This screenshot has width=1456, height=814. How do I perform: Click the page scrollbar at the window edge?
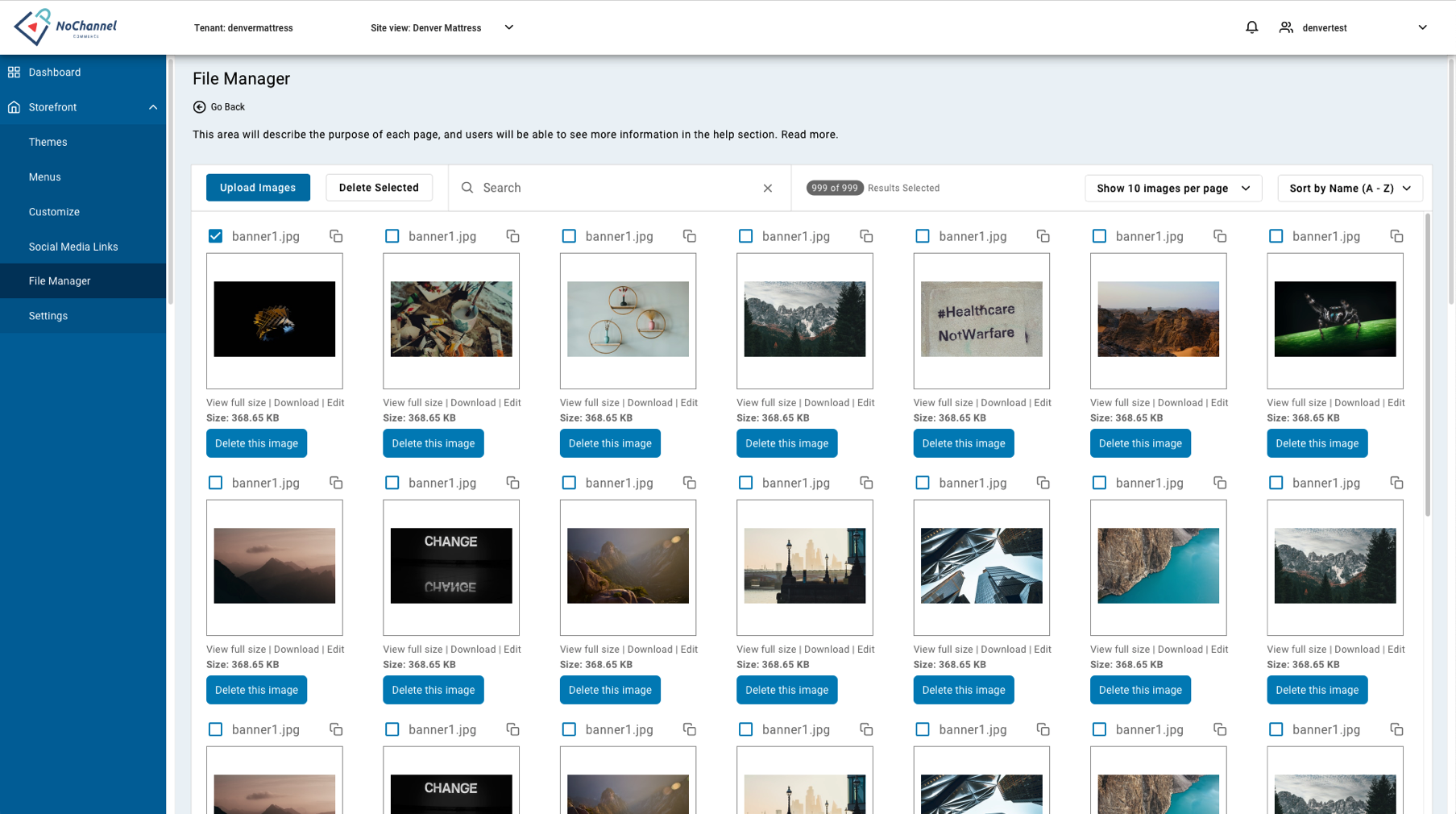pos(1451,182)
